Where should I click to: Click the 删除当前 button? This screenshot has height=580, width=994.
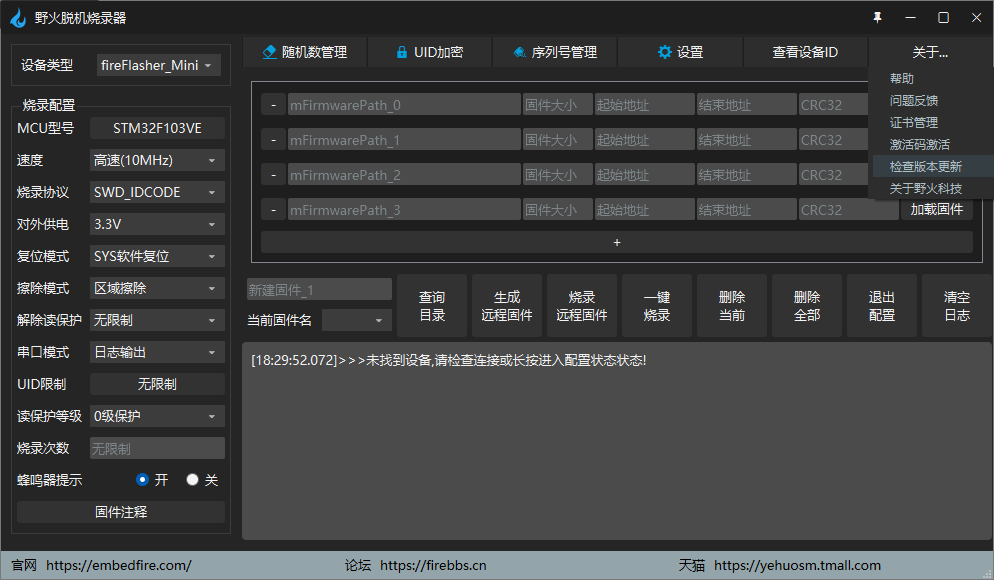coord(732,306)
